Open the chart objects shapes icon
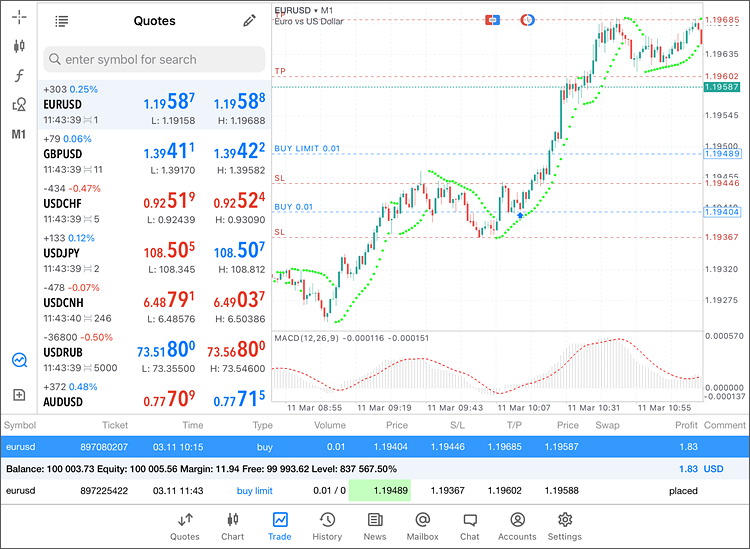Image resolution: width=750 pixels, height=549 pixels. [x=19, y=104]
